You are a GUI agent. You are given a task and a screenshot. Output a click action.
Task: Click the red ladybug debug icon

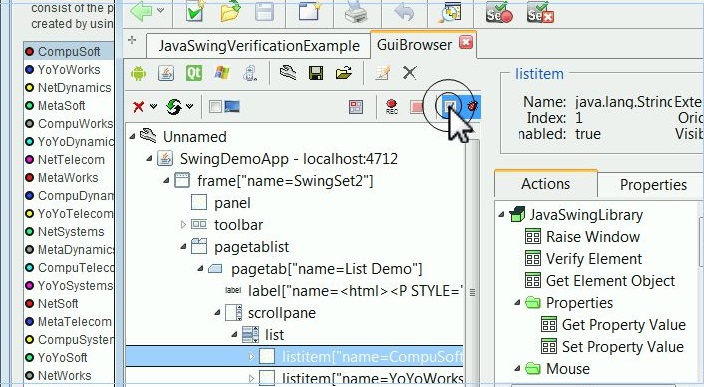[472, 106]
